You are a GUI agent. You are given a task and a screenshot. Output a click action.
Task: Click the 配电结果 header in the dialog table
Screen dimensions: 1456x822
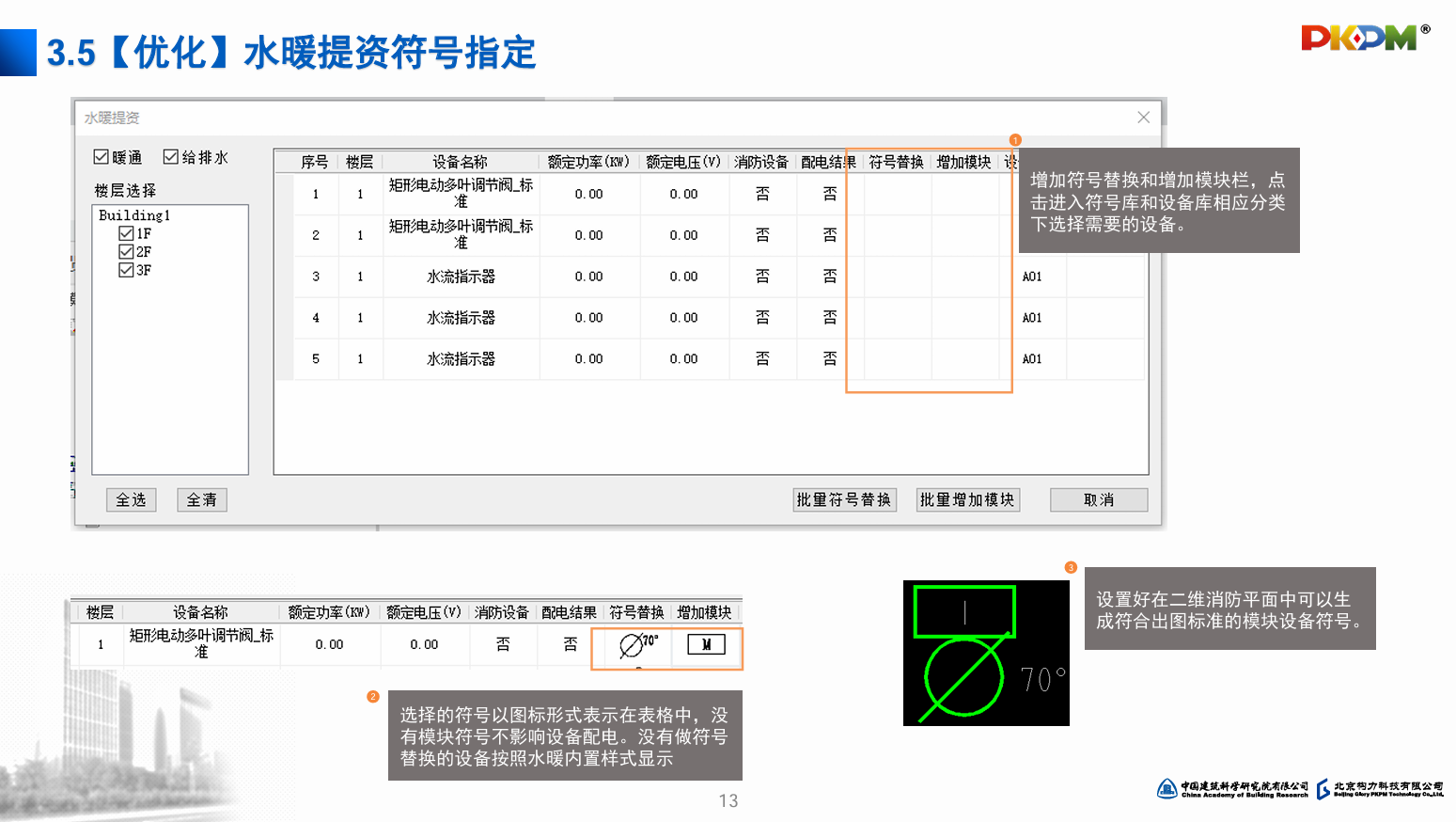pyautogui.click(x=829, y=162)
